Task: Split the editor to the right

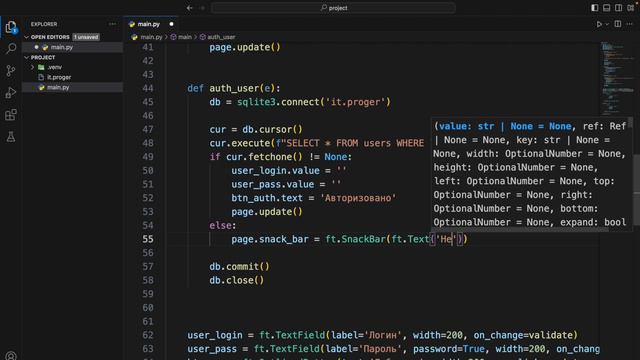Action: [x=618, y=24]
